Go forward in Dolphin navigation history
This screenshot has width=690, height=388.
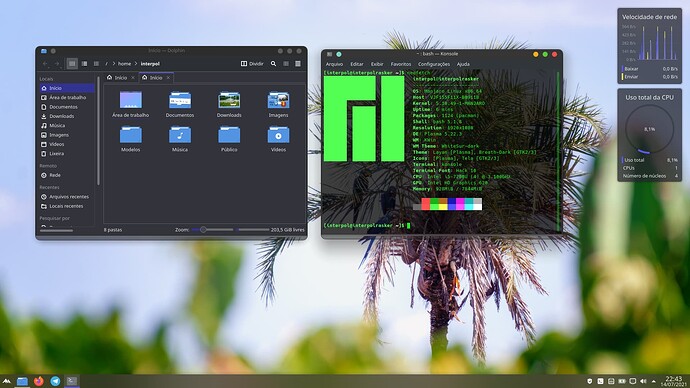[57, 64]
